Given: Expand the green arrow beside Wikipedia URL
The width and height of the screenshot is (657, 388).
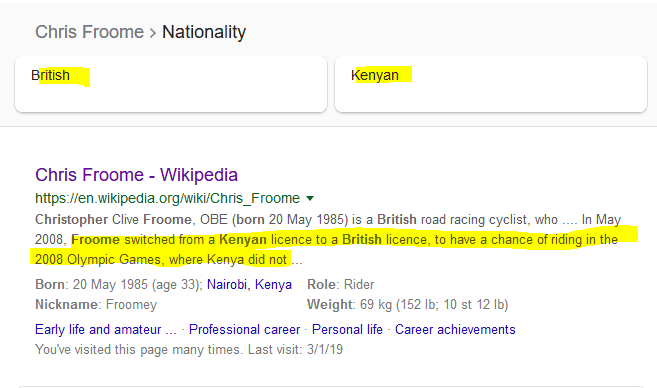Looking at the screenshot, I should point(310,198).
